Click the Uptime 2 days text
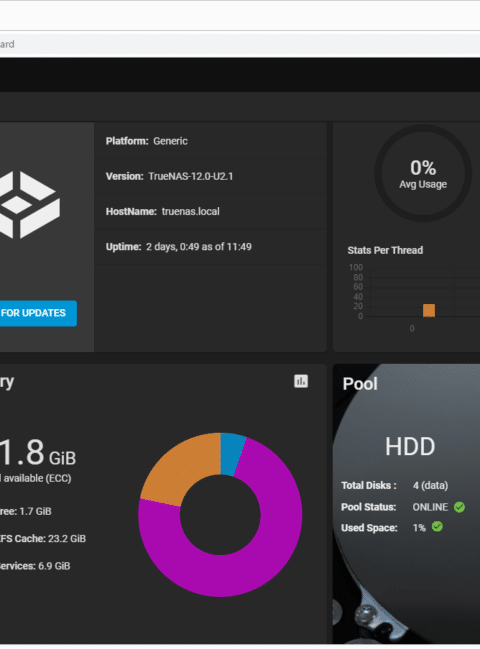The width and height of the screenshot is (480, 650). tap(179, 247)
